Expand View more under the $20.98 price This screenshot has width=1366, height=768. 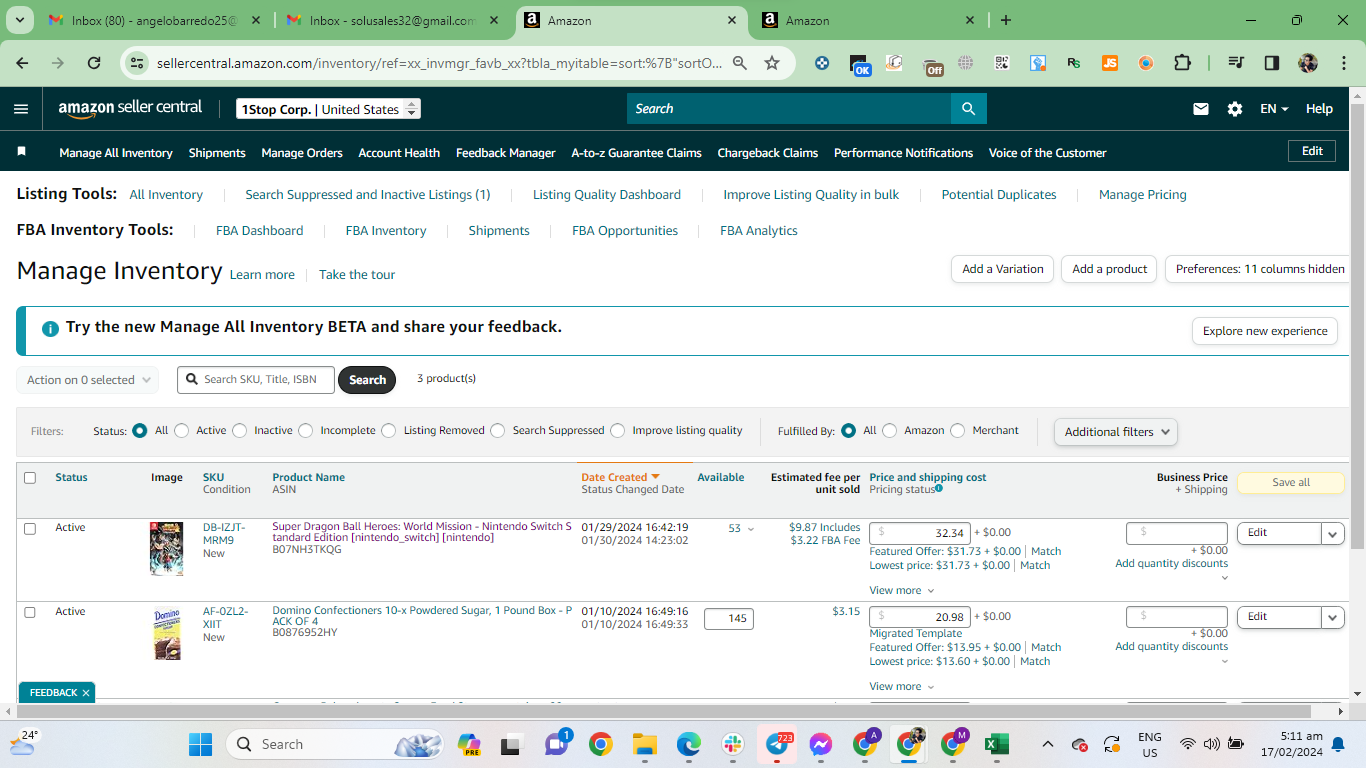tap(902, 687)
